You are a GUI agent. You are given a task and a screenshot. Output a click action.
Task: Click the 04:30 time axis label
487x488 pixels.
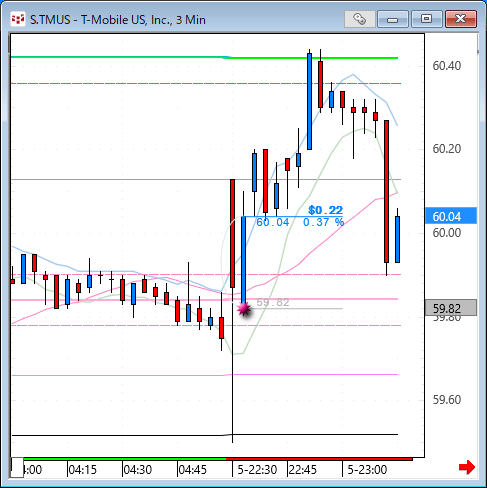pyautogui.click(x=138, y=470)
